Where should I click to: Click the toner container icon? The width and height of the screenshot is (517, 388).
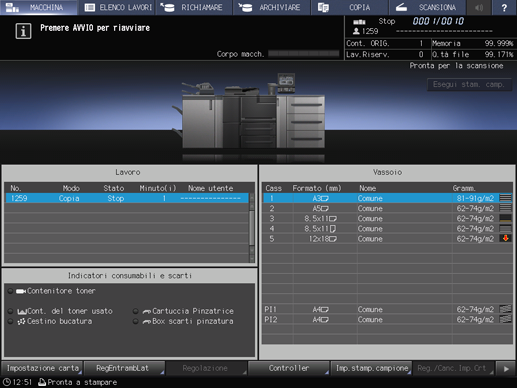pos(21,291)
